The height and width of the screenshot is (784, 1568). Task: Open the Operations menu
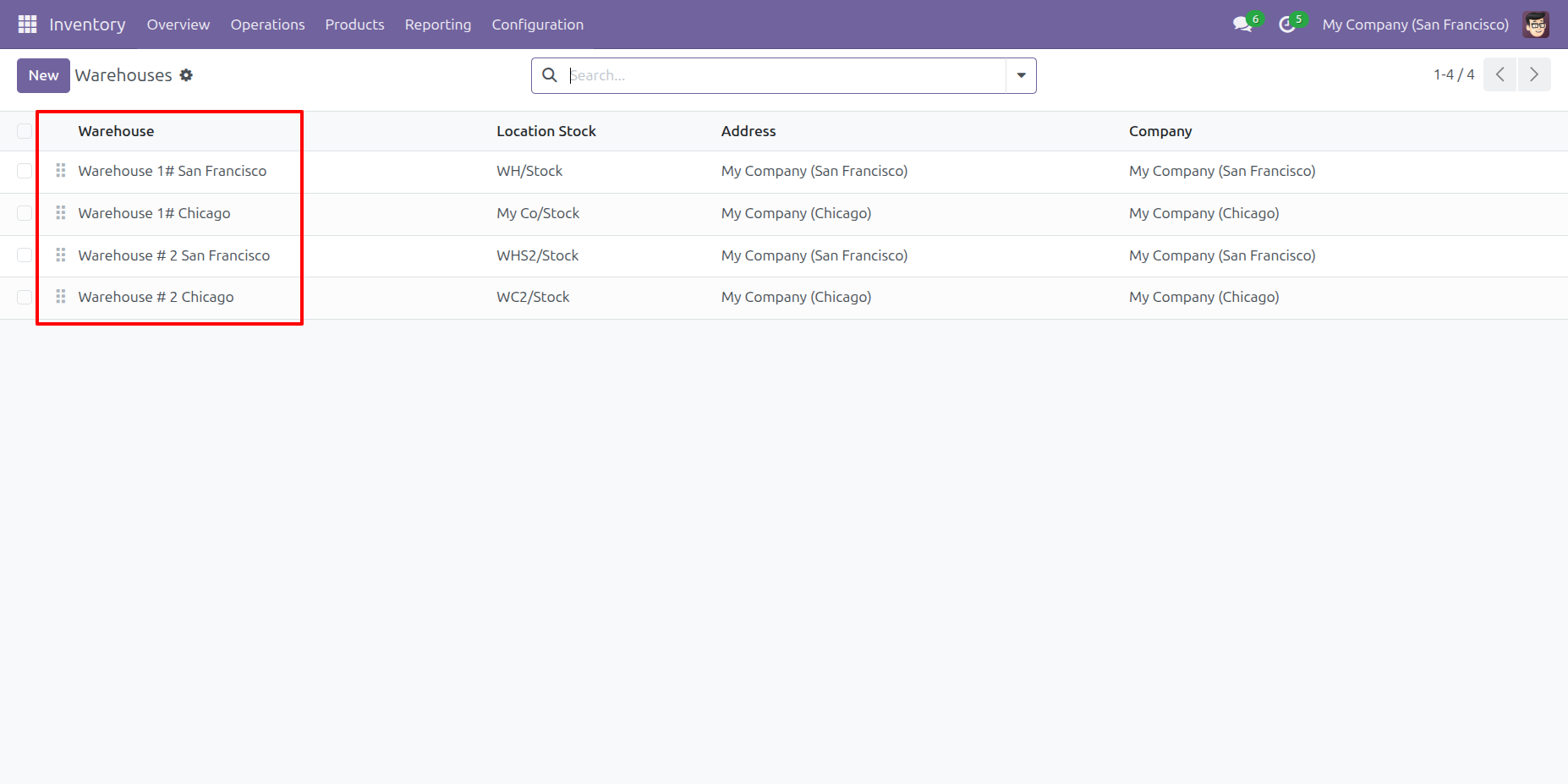point(267,25)
